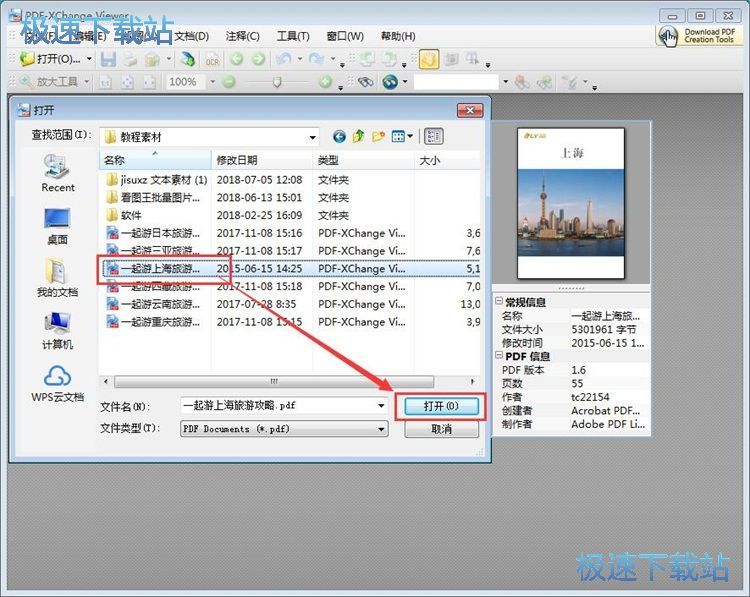750x597 pixels.
Task: Click the binoculars Find icon
Action: [x=366, y=82]
